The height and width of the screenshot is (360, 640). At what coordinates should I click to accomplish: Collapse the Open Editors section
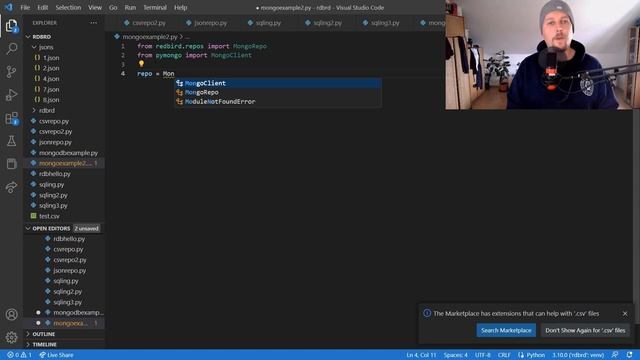(48, 228)
